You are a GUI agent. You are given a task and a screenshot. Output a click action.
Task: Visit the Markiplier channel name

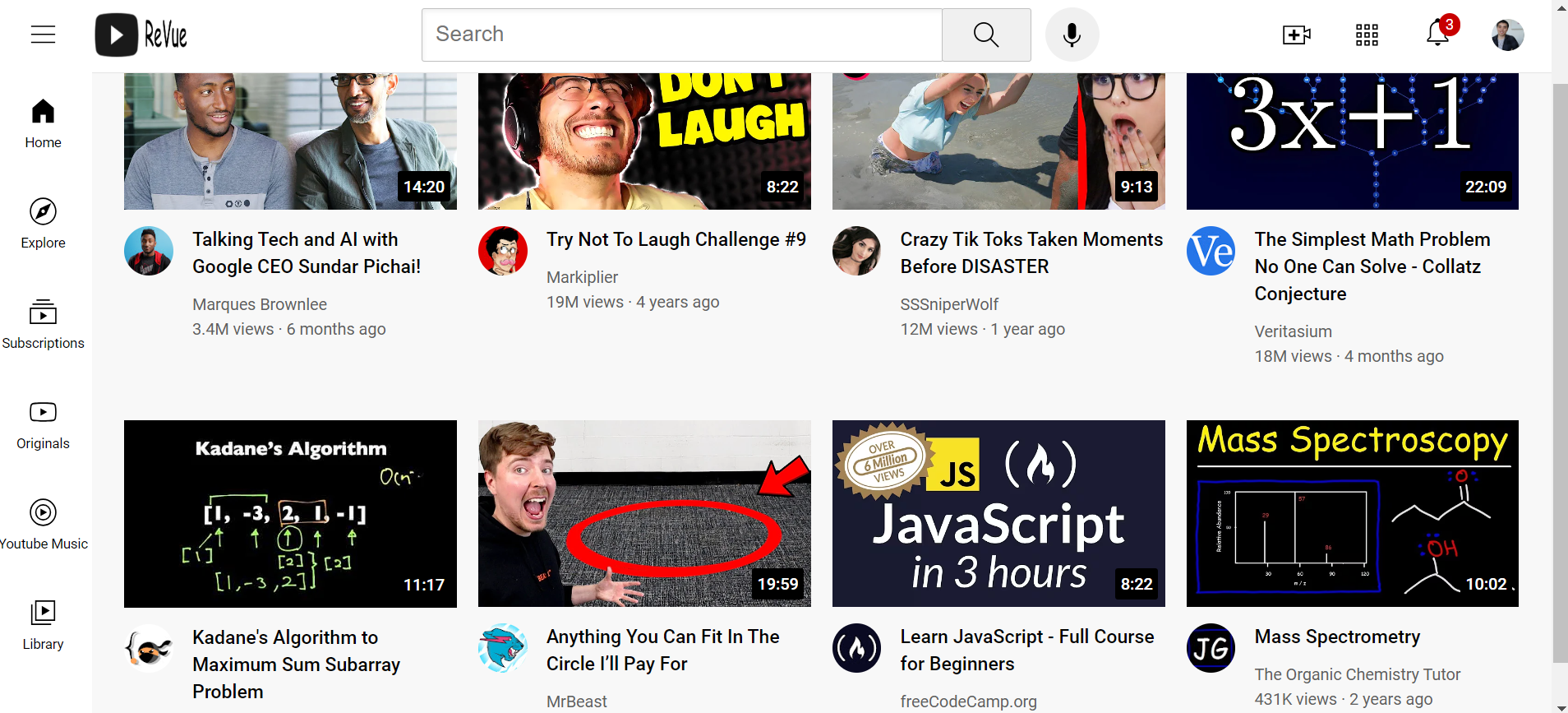582,277
